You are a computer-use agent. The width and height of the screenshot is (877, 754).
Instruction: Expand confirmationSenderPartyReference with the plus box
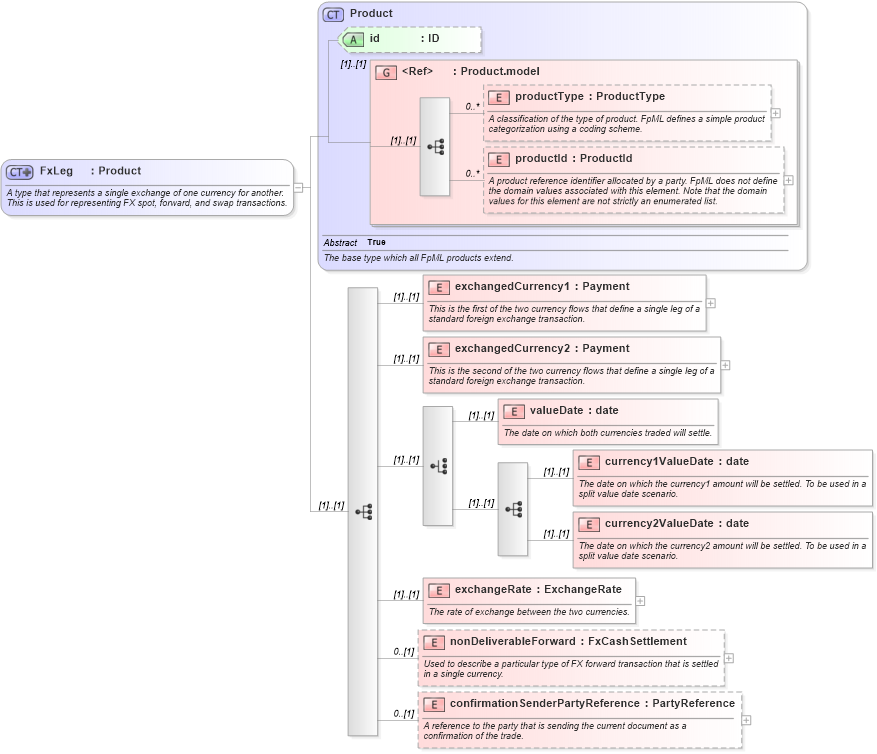click(745, 720)
